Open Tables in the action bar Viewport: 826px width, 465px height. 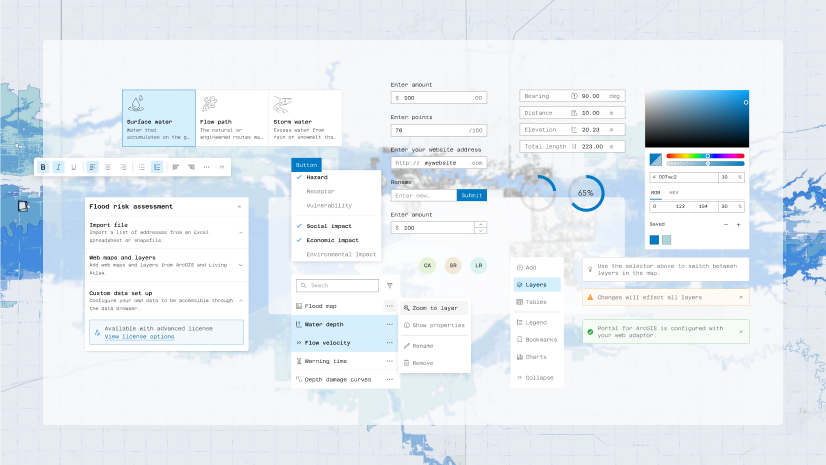(x=537, y=302)
